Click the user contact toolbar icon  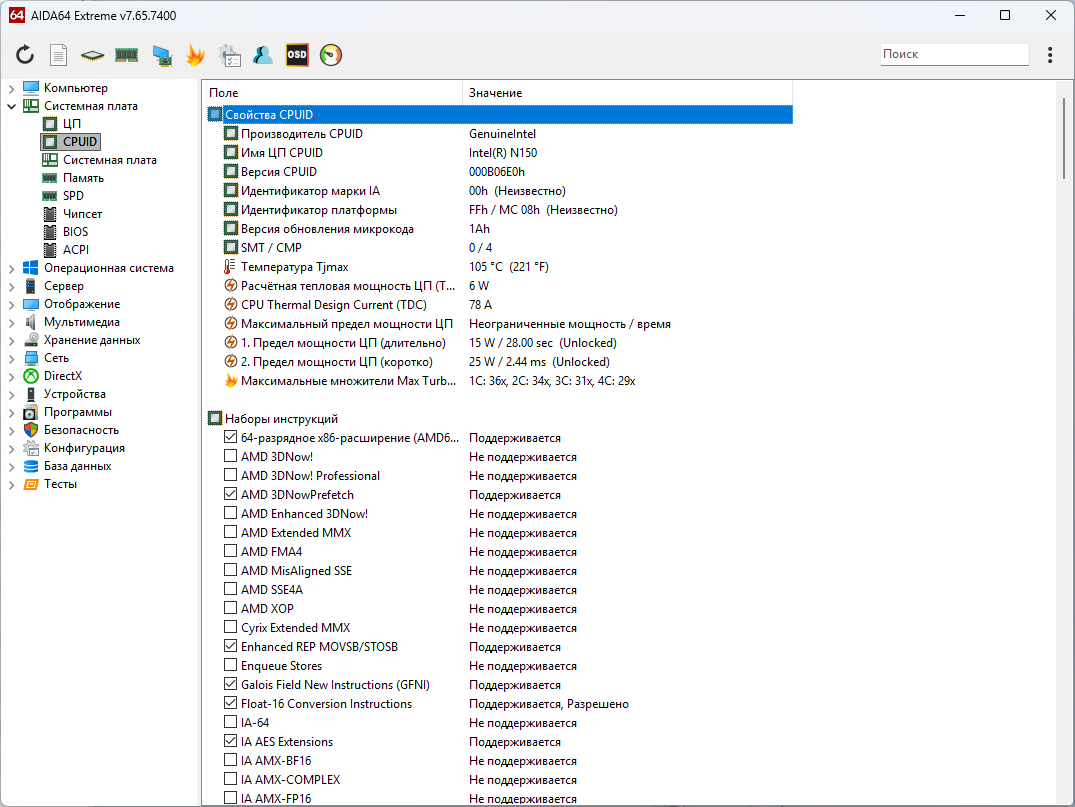click(x=263, y=55)
